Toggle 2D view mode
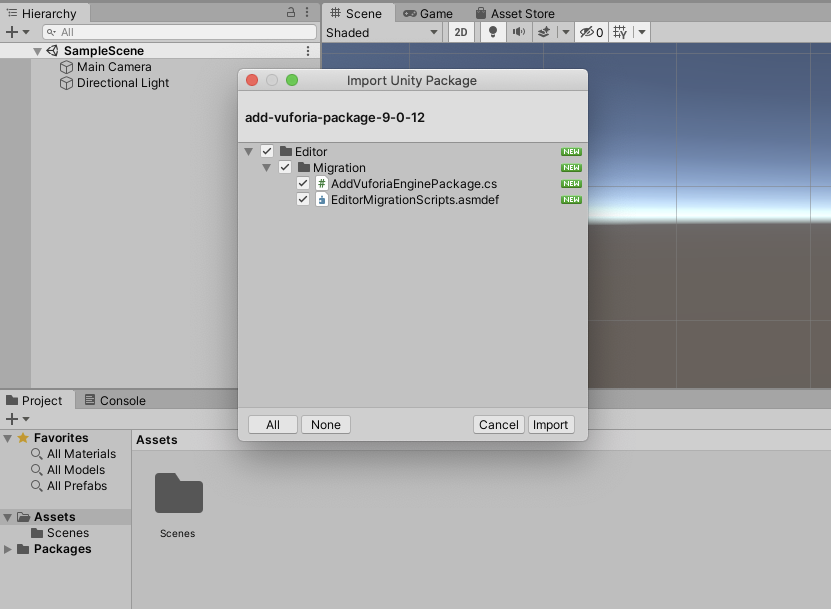Screen dimensions: 831x609 point(461,32)
